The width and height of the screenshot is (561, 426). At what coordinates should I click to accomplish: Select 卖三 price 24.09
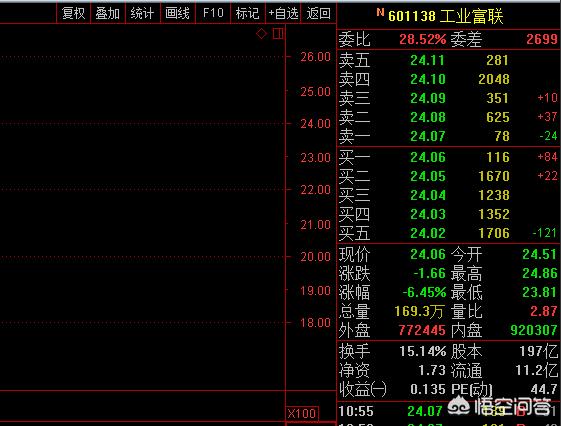[x=428, y=98]
